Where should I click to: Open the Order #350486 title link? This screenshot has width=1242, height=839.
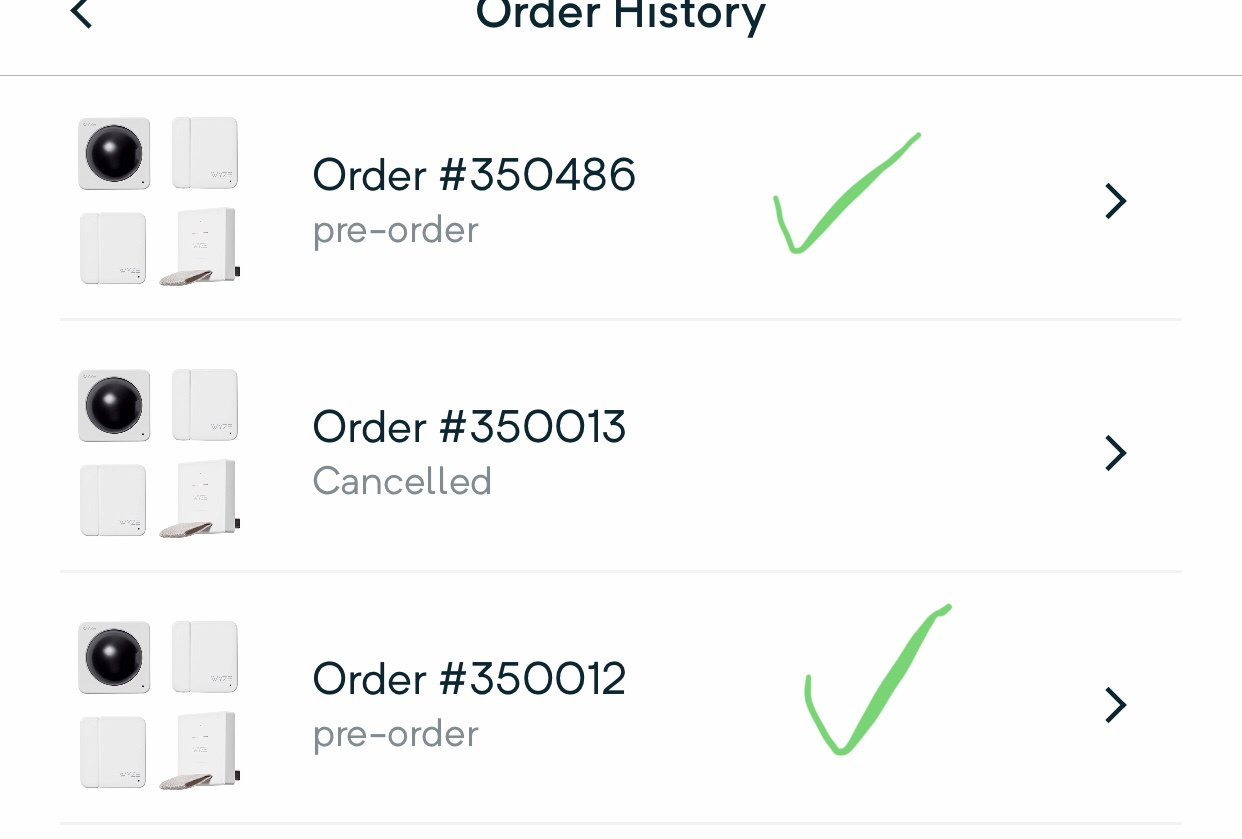click(x=474, y=175)
